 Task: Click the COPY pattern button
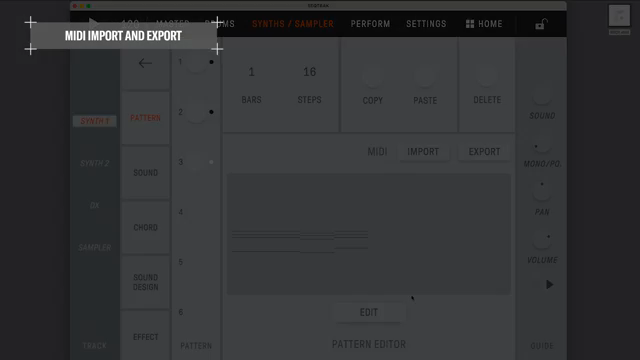(373, 77)
